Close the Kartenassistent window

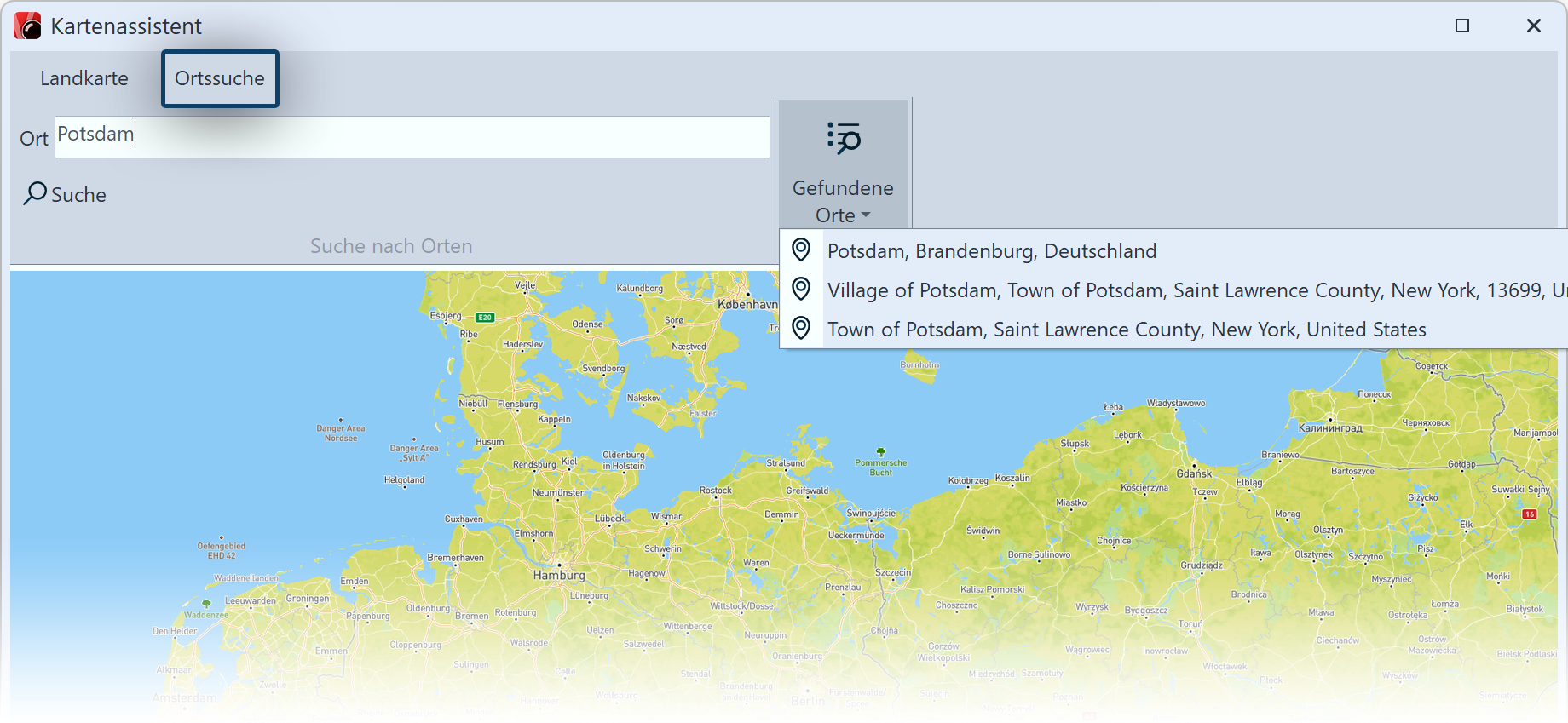coord(1534,26)
